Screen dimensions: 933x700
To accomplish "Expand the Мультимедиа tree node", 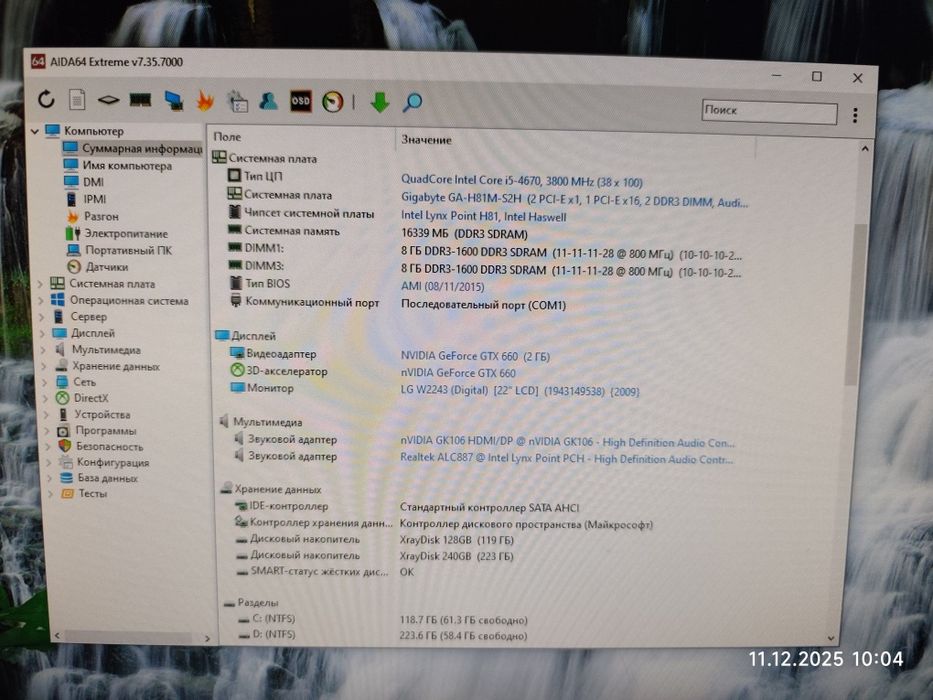I will [x=43, y=350].
